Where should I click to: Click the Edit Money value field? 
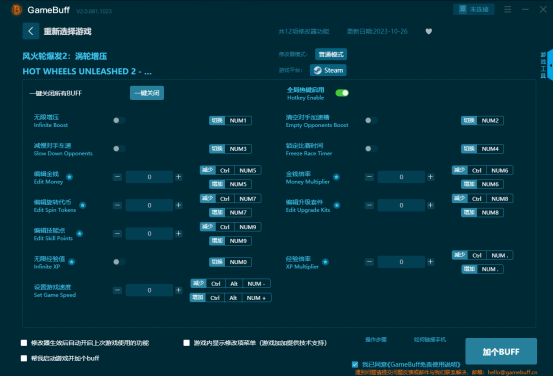click(149, 177)
